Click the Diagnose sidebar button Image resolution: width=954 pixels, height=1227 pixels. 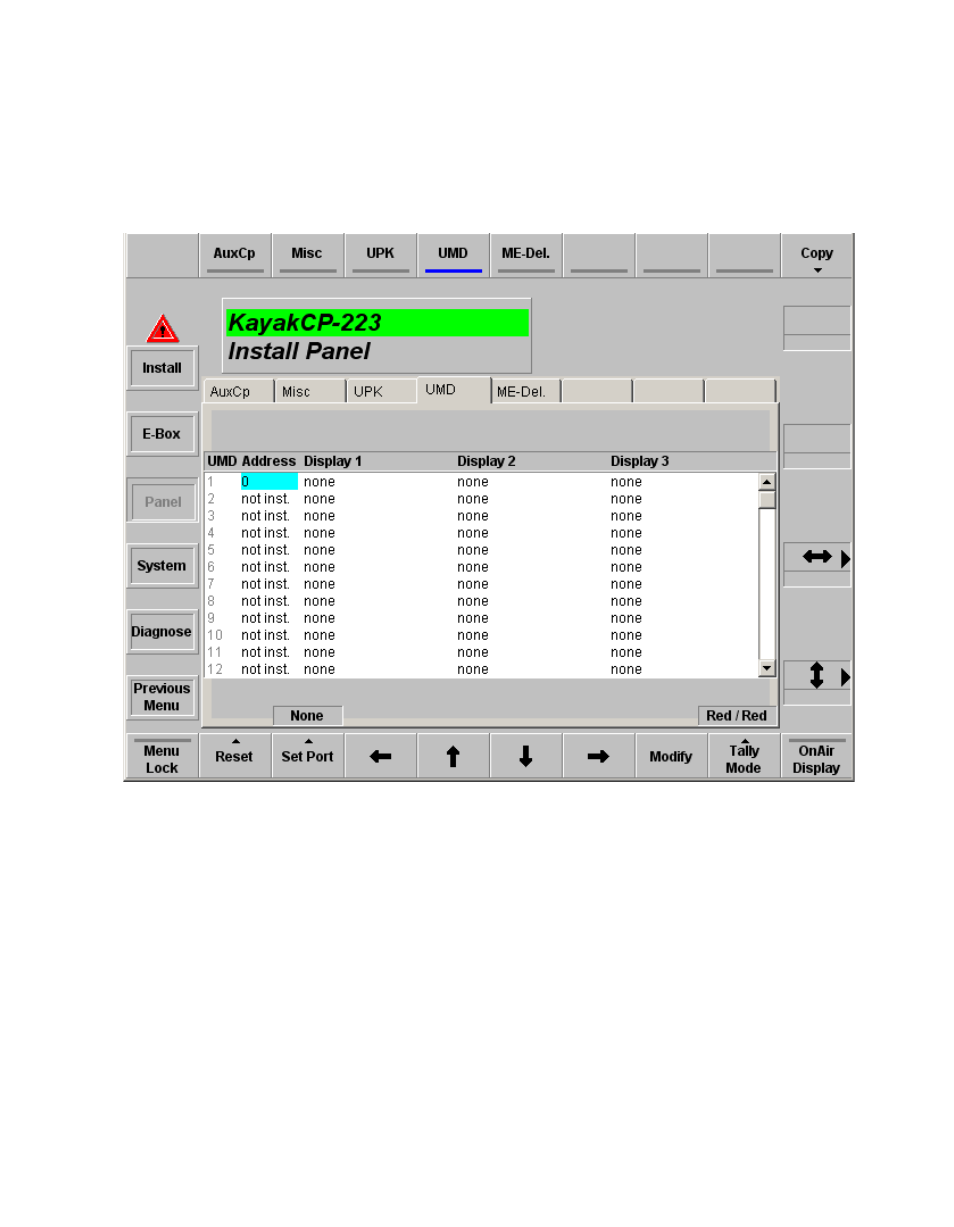pos(162,632)
